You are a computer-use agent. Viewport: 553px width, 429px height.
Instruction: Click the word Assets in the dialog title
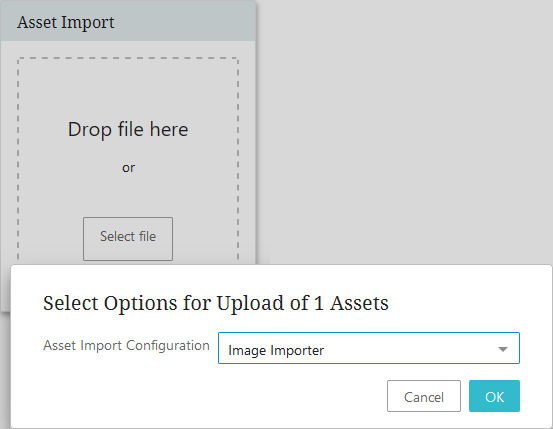pyautogui.click(x=359, y=303)
